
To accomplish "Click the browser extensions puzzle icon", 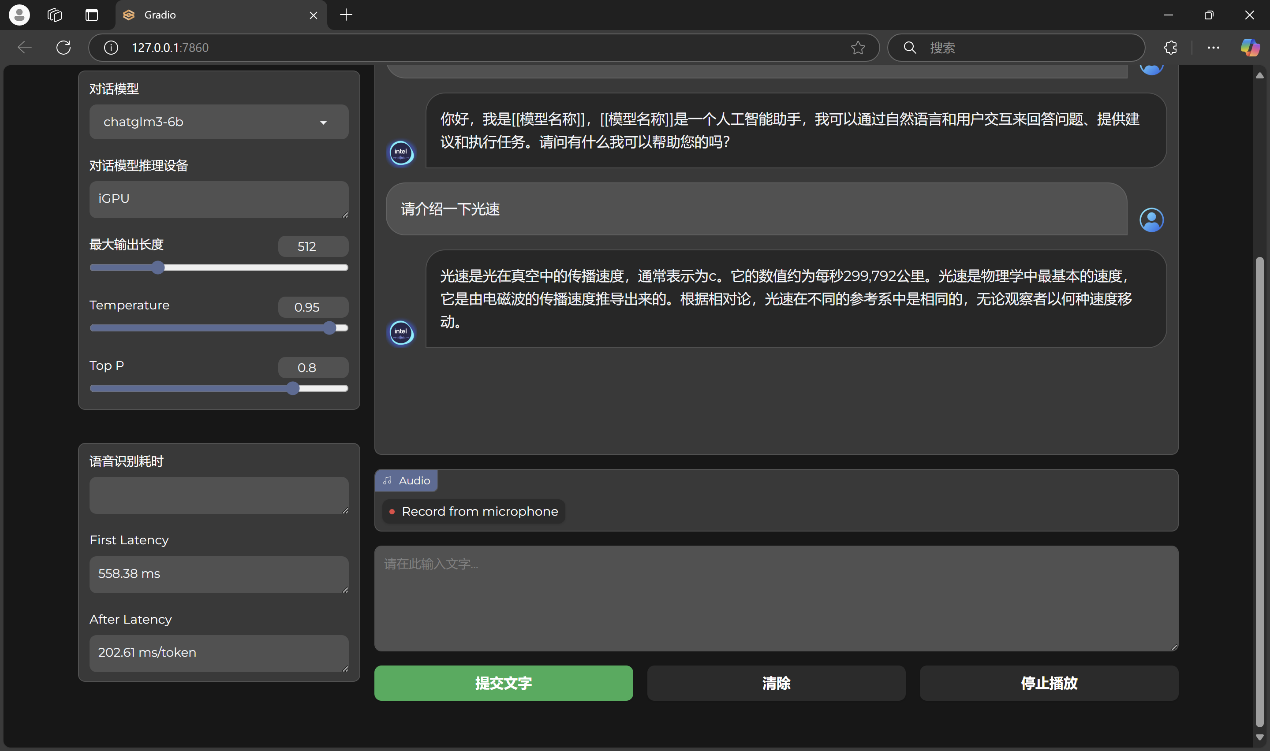I will tap(1170, 47).
